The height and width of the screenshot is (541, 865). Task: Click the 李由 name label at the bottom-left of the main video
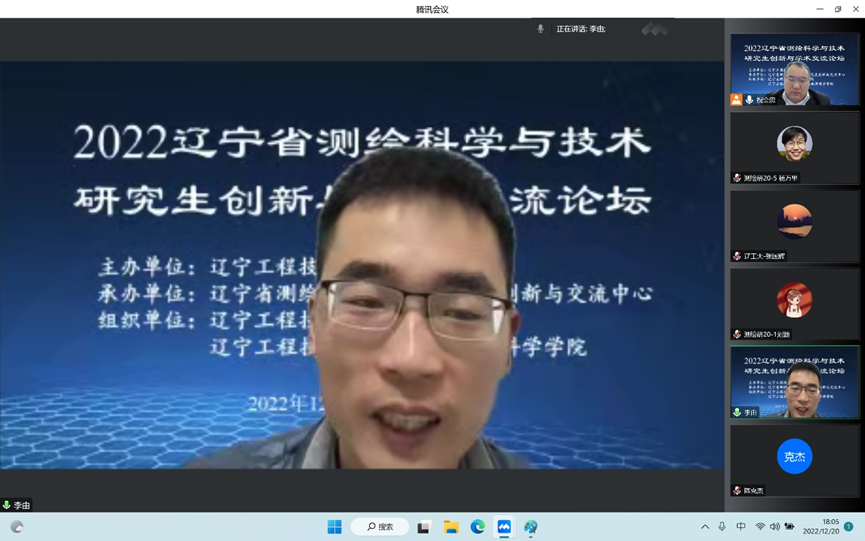pos(22,505)
